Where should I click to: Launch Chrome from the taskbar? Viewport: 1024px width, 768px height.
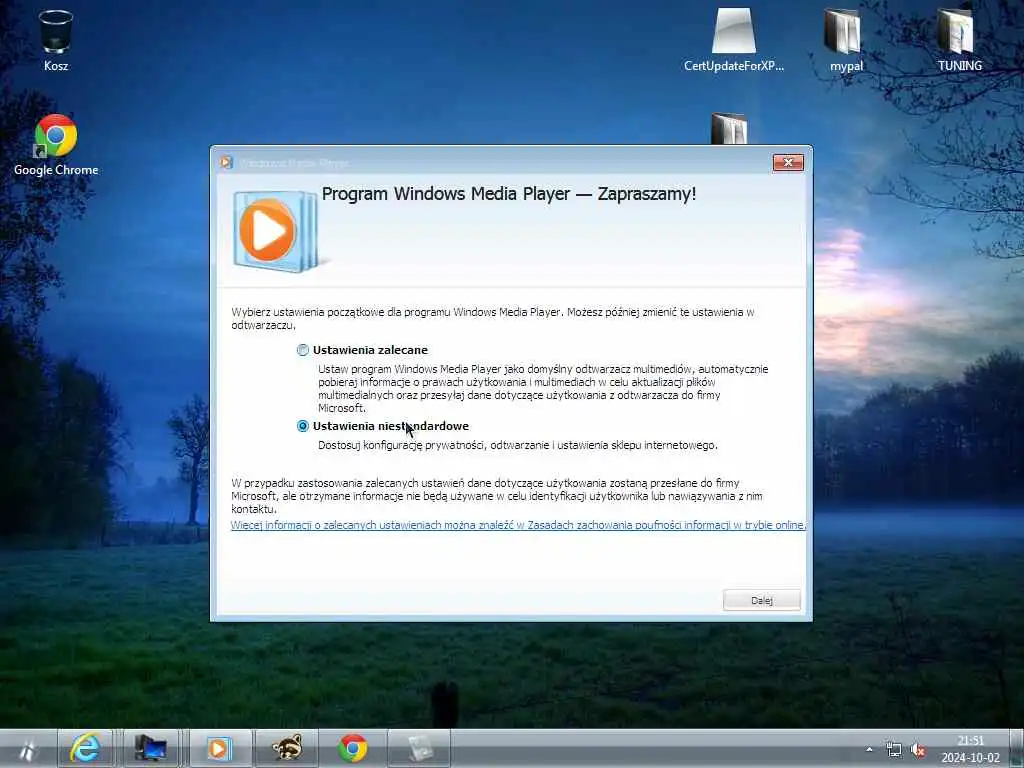[x=353, y=748]
